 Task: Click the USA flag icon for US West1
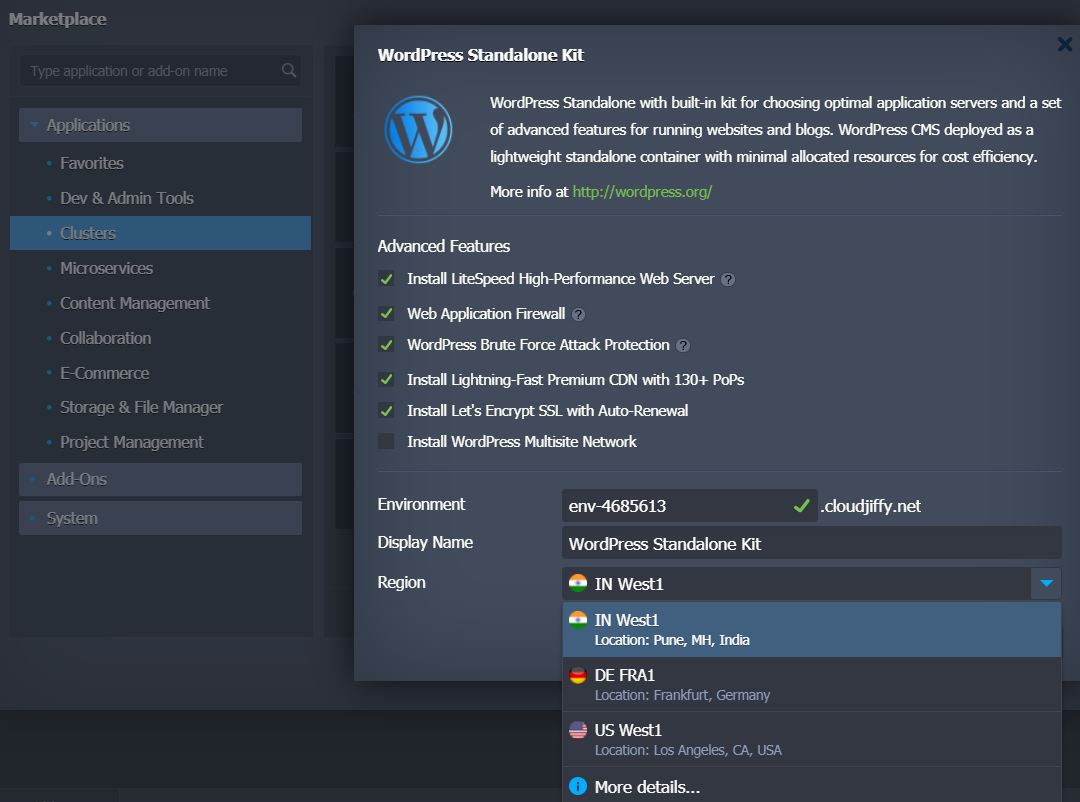(x=578, y=730)
